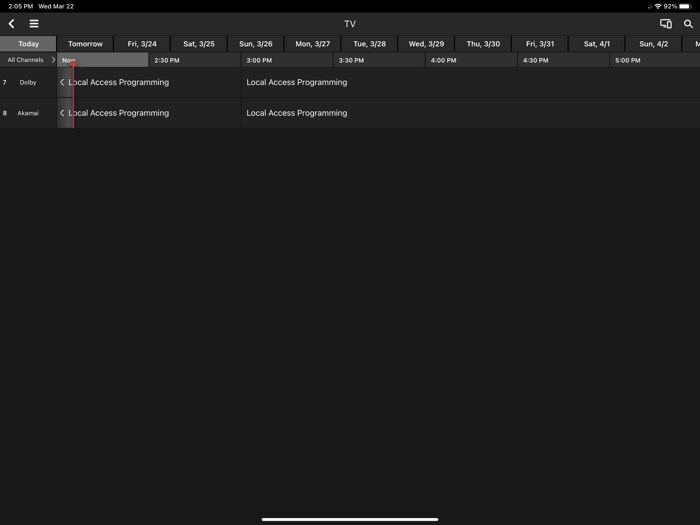Click the Now time header

103,60
